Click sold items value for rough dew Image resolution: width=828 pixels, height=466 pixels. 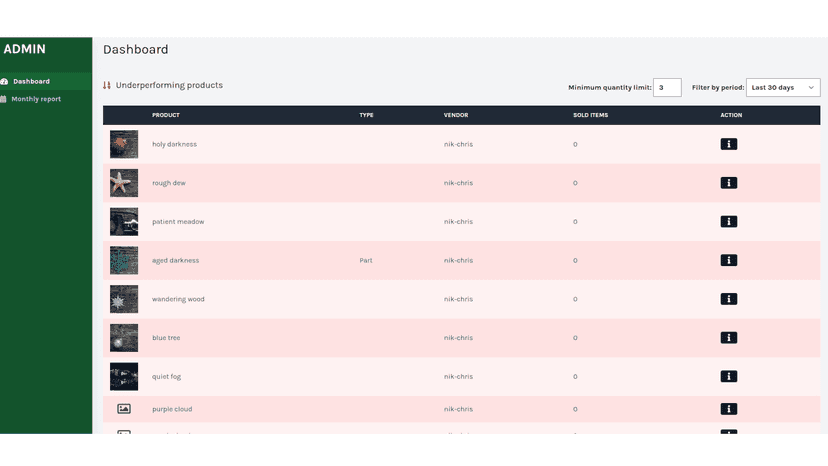click(575, 183)
